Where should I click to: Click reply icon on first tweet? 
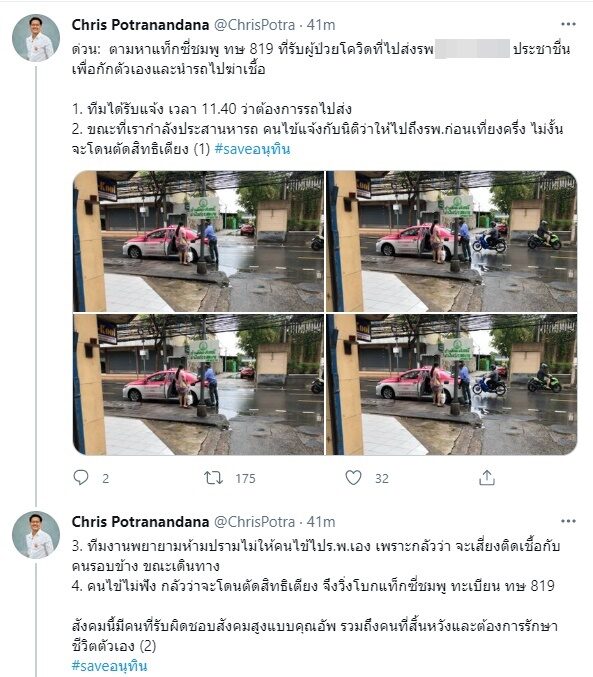(x=81, y=478)
